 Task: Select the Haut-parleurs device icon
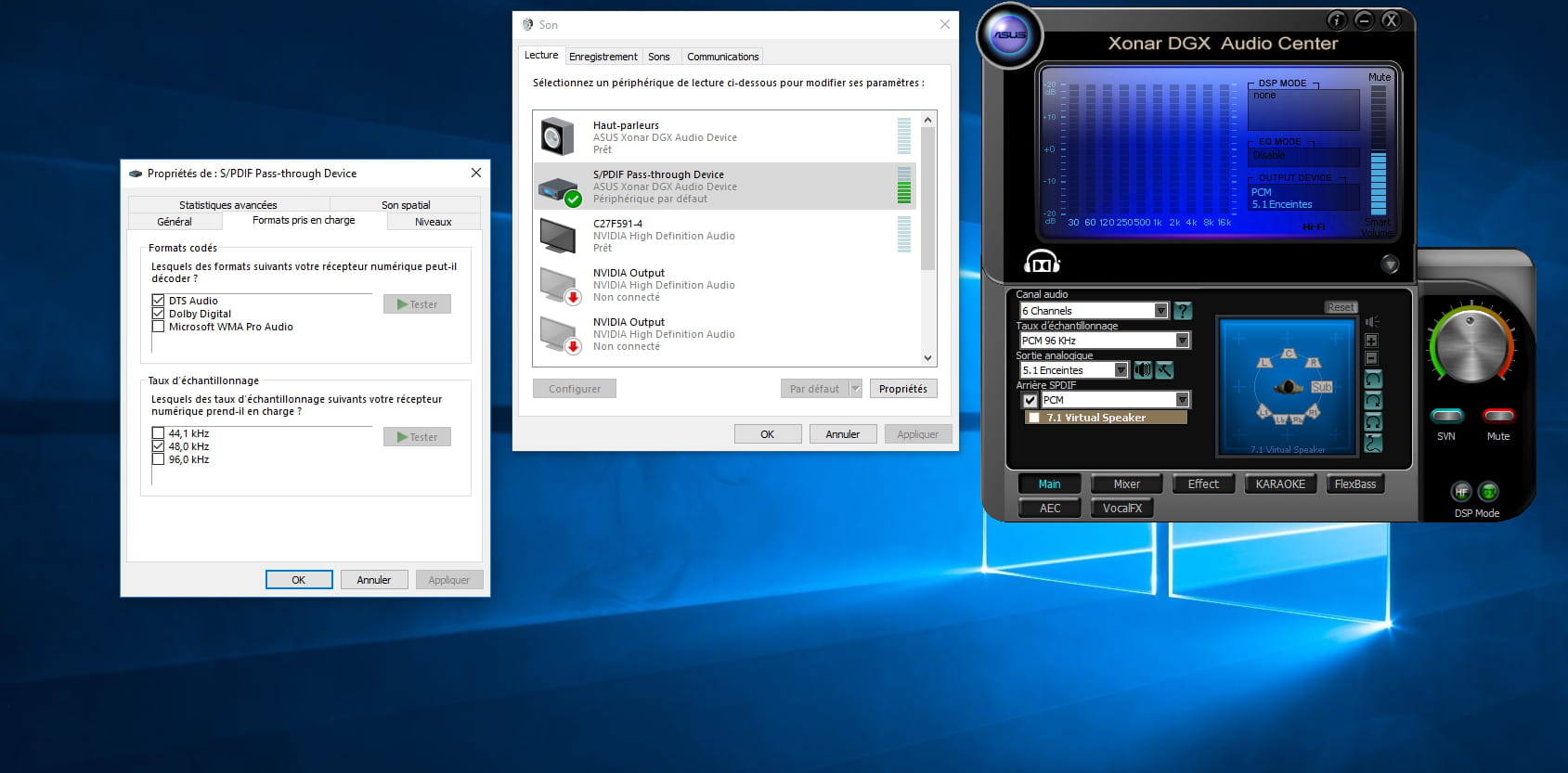coord(558,137)
